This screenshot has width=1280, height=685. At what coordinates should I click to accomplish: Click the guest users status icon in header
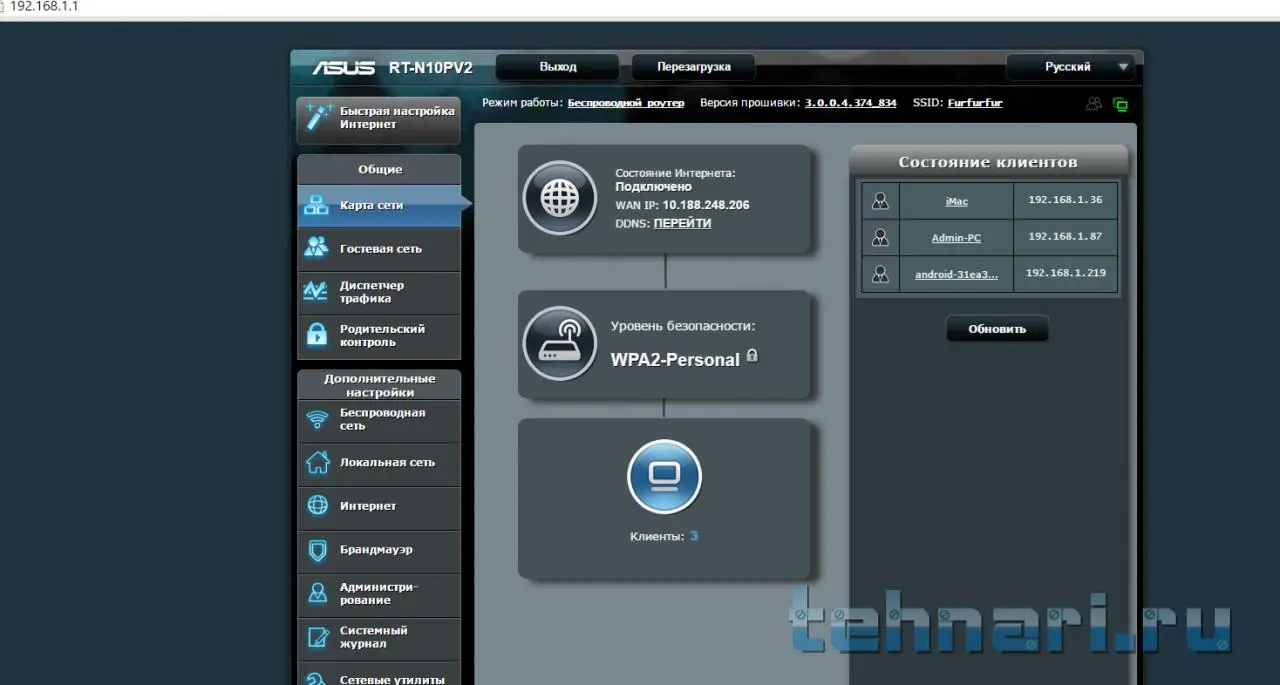coord(1094,103)
